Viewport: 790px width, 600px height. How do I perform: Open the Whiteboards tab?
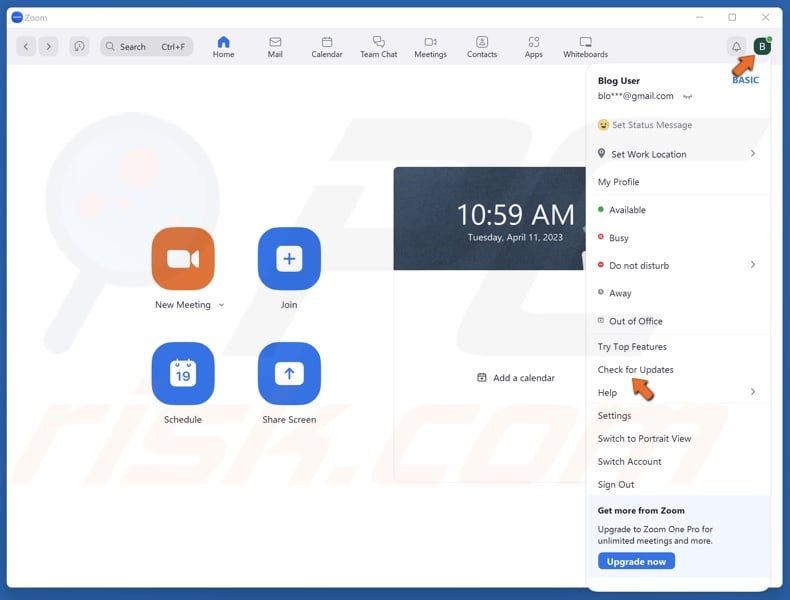coord(585,47)
